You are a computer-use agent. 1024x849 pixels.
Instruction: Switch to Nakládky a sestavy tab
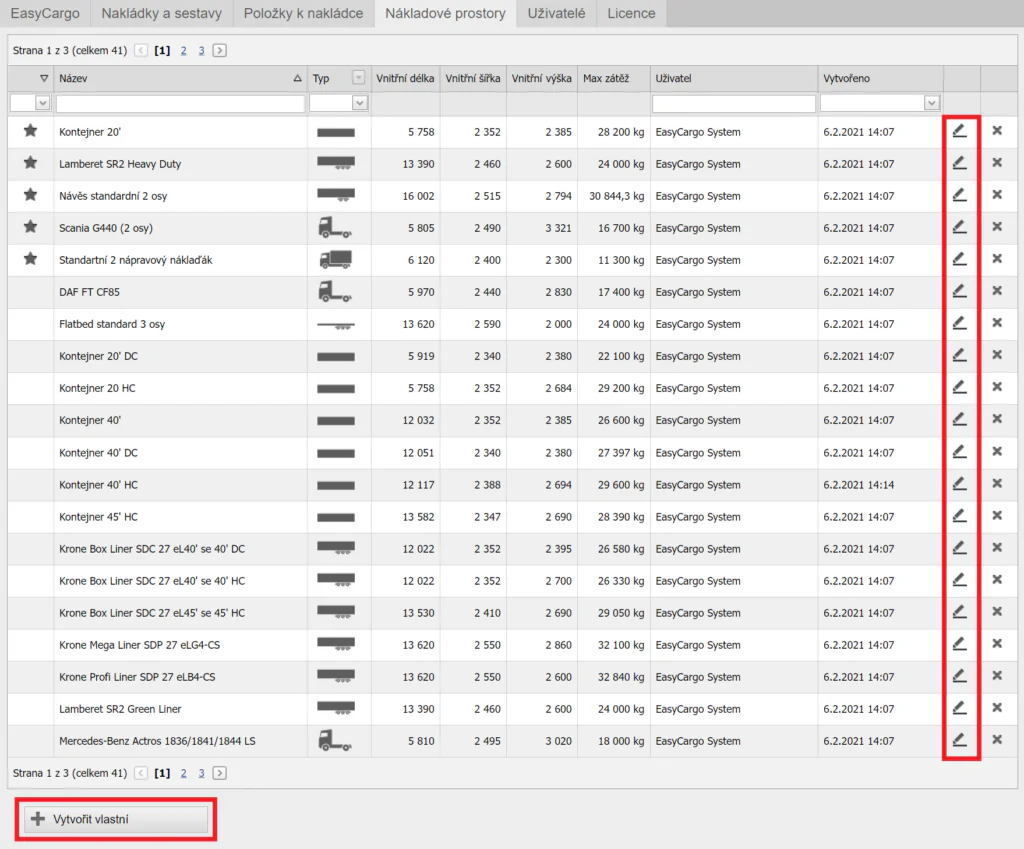click(161, 13)
